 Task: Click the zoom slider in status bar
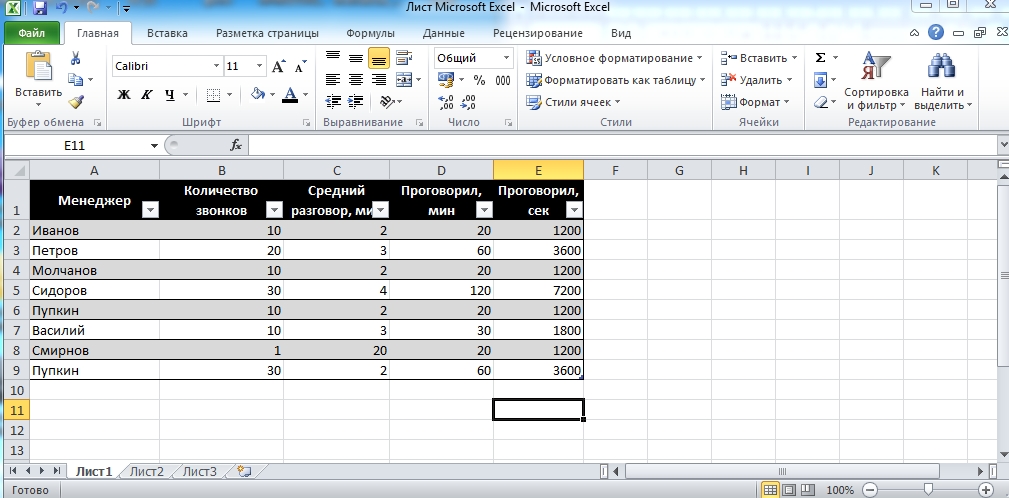[928, 490]
